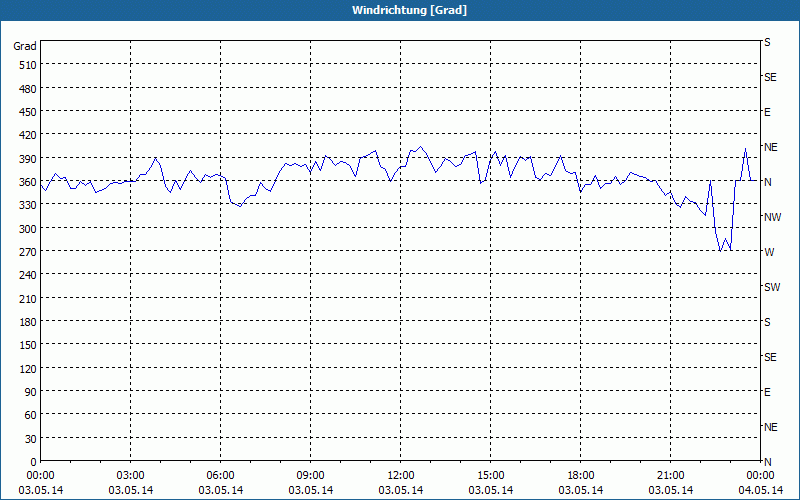Click the 180 degree axis label
800x500 pixels.
pyautogui.click(x=28, y=322)
